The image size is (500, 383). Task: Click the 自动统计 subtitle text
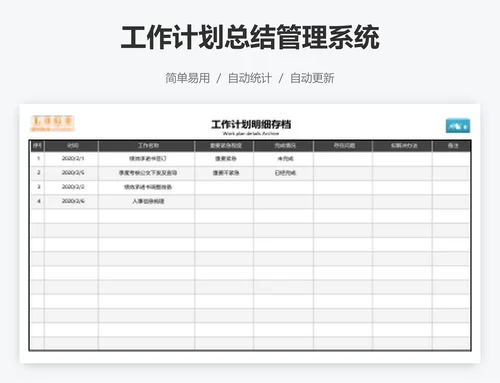pyautogui.click(x=249, y=78)
